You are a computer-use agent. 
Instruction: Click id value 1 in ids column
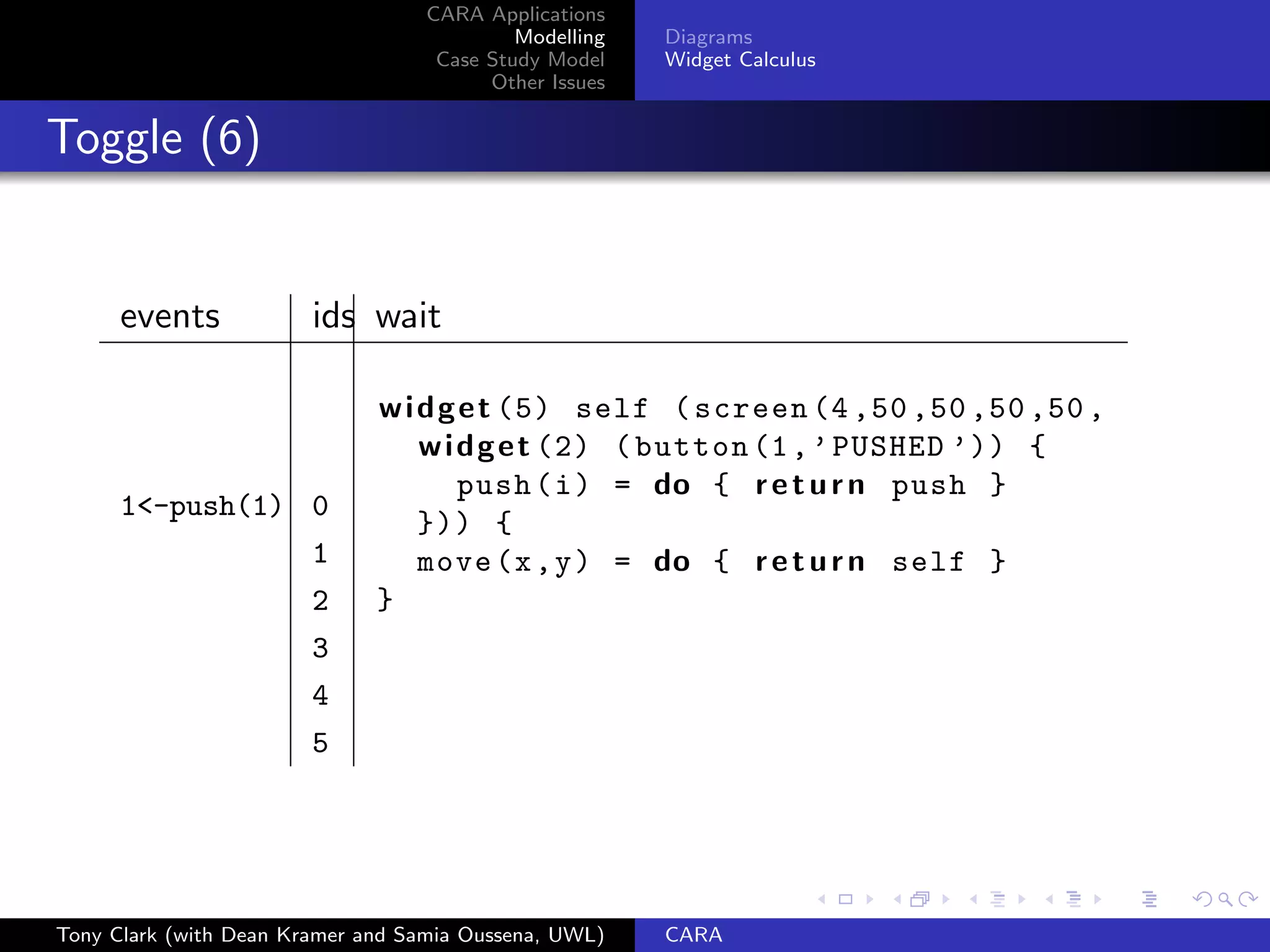click(320, 553)
